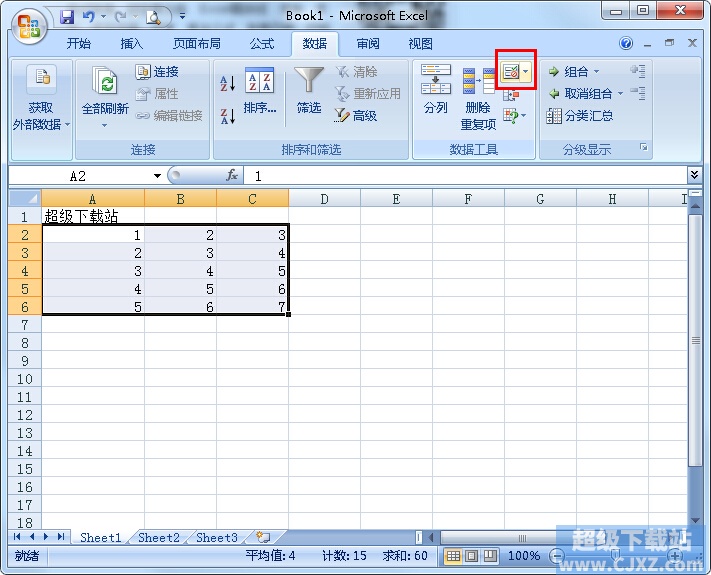Click the Sort Ascending (A to Z) icon
711x575 pixels.
click(227, 84)
